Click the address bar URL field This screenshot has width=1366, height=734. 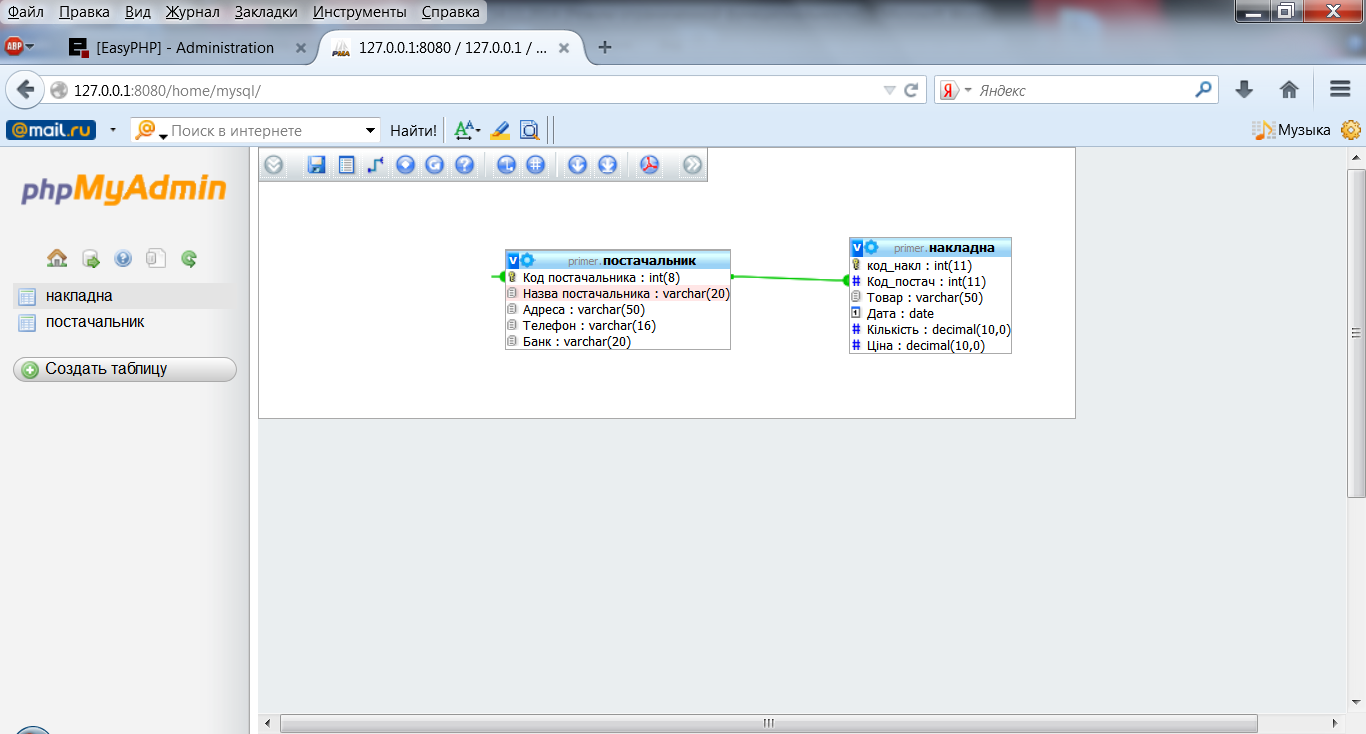[470, 90]
